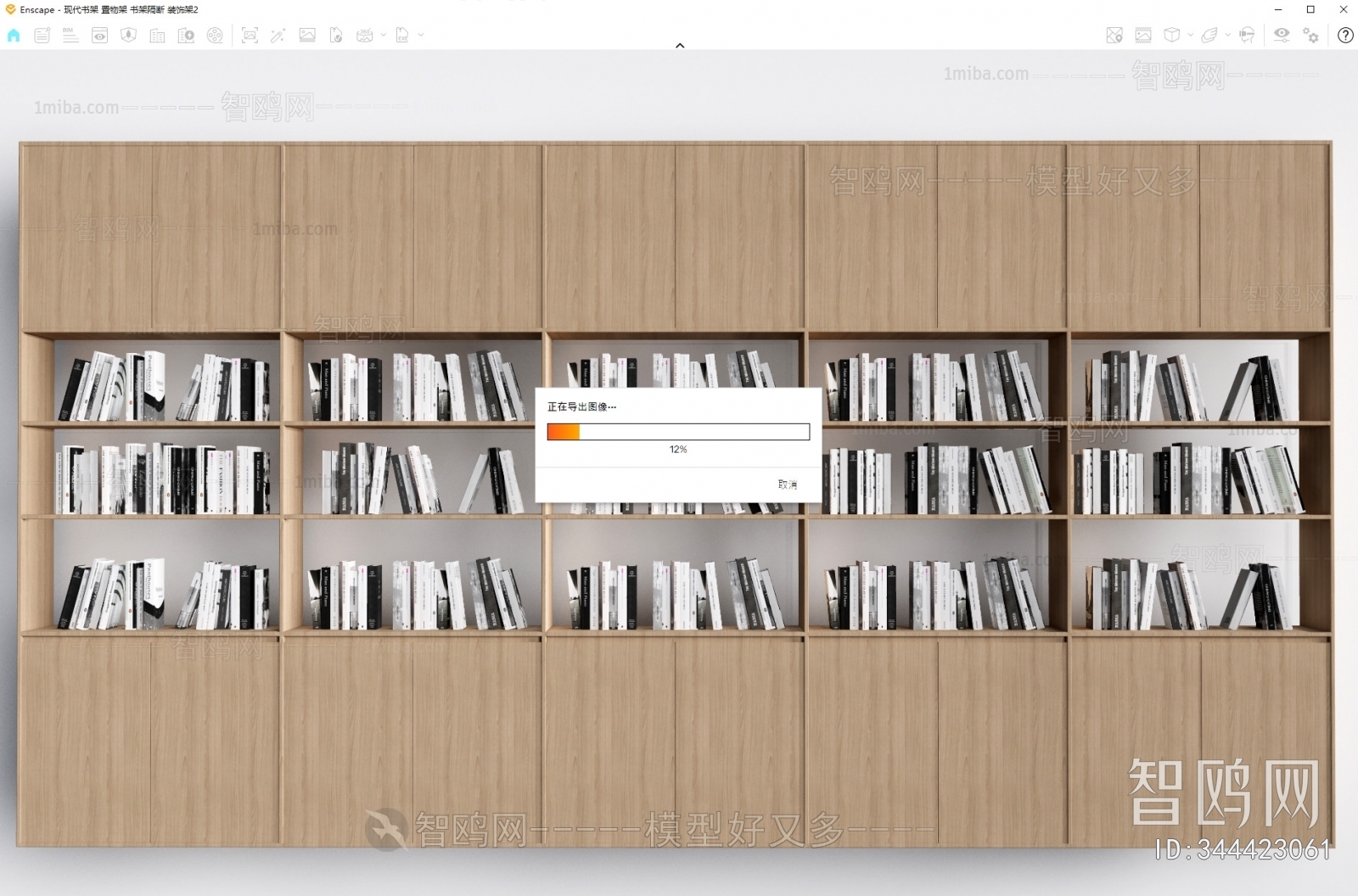Click the export progress bar at 12%

(678, 431)
